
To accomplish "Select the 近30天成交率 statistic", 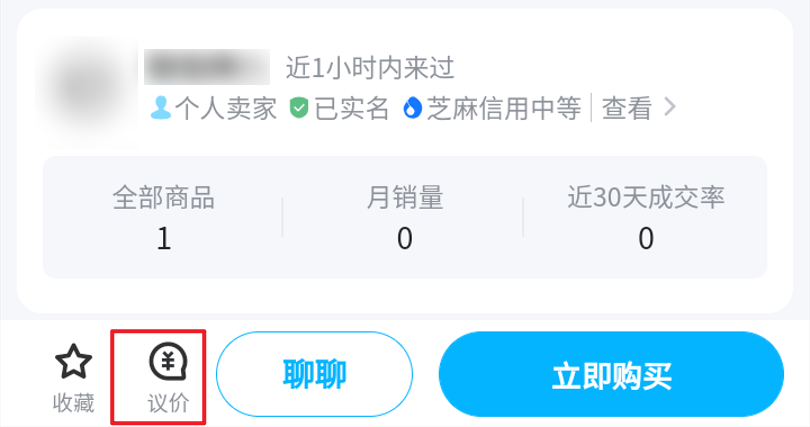I will pyautogui.click(x=646, y=217).
